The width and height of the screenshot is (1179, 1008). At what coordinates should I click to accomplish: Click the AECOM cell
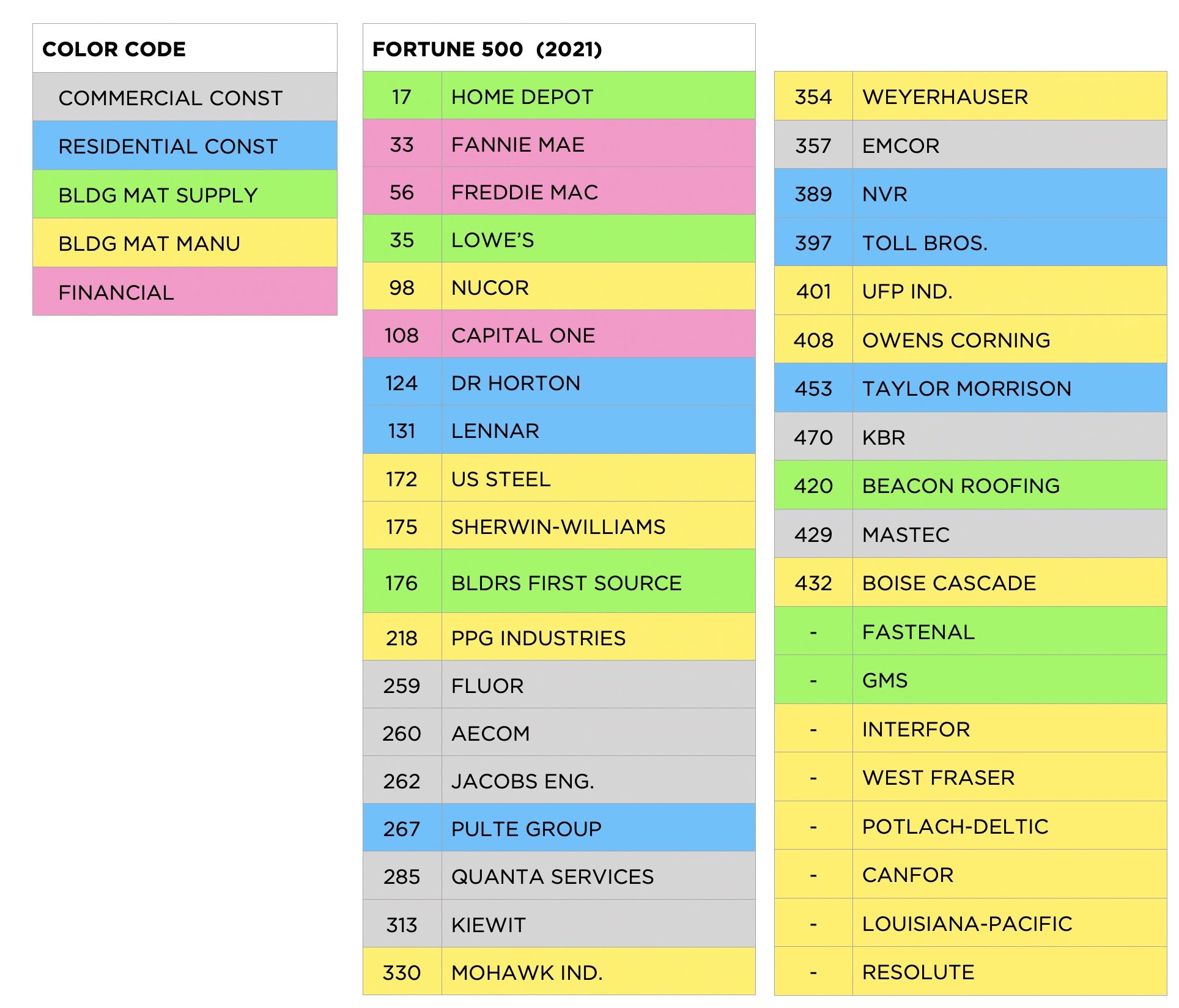(598, 732)
